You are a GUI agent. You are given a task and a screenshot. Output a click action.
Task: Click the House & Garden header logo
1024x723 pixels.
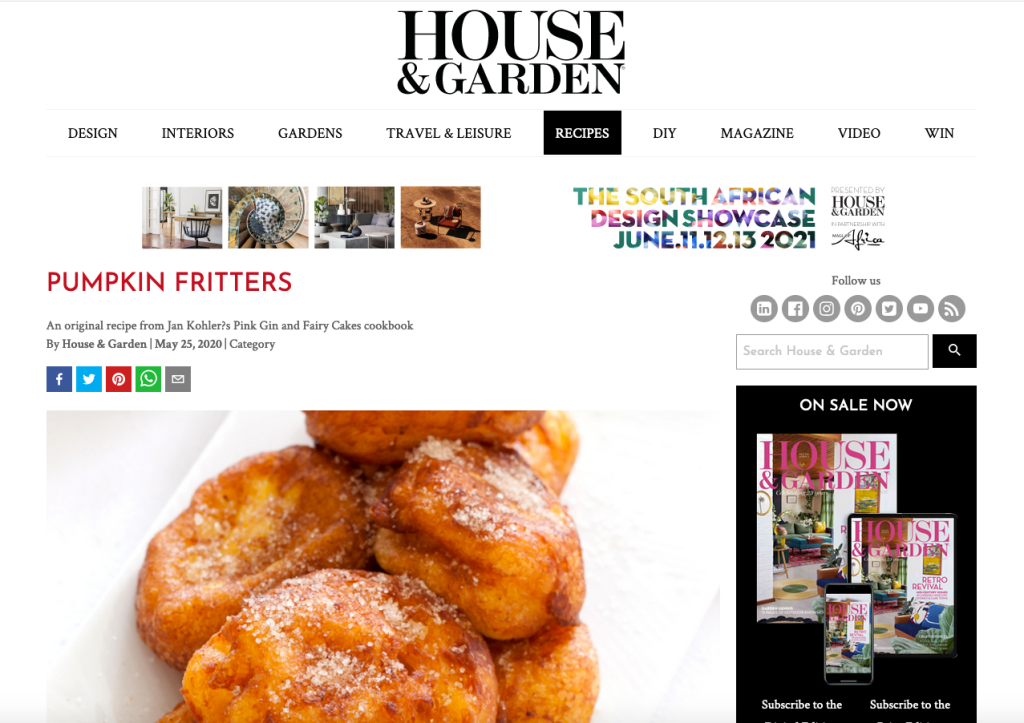[x=511, y=52]
